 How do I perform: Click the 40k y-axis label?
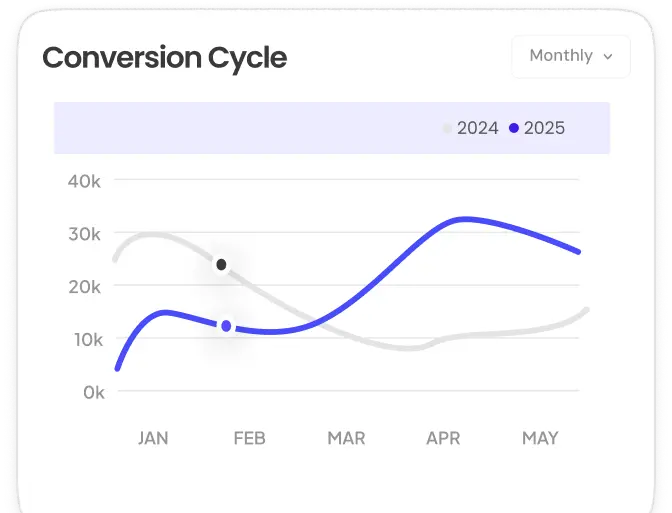pos(84,181)
